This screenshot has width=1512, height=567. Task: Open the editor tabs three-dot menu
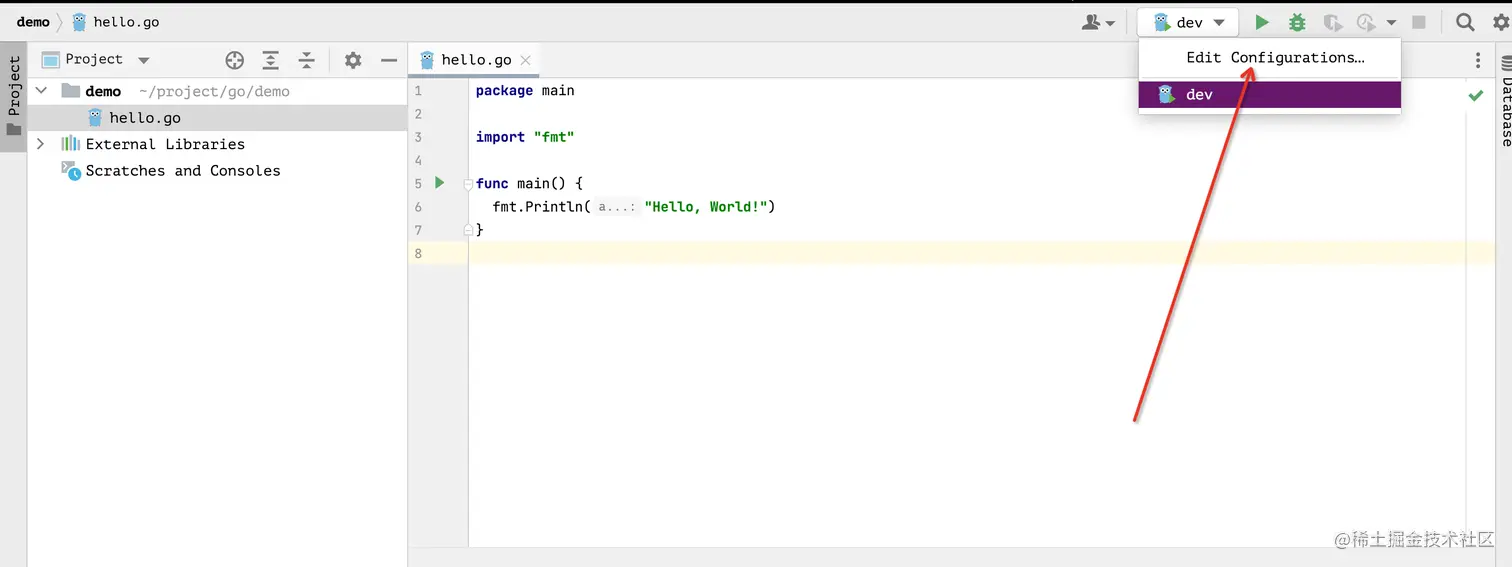[x=1478, y=60]
